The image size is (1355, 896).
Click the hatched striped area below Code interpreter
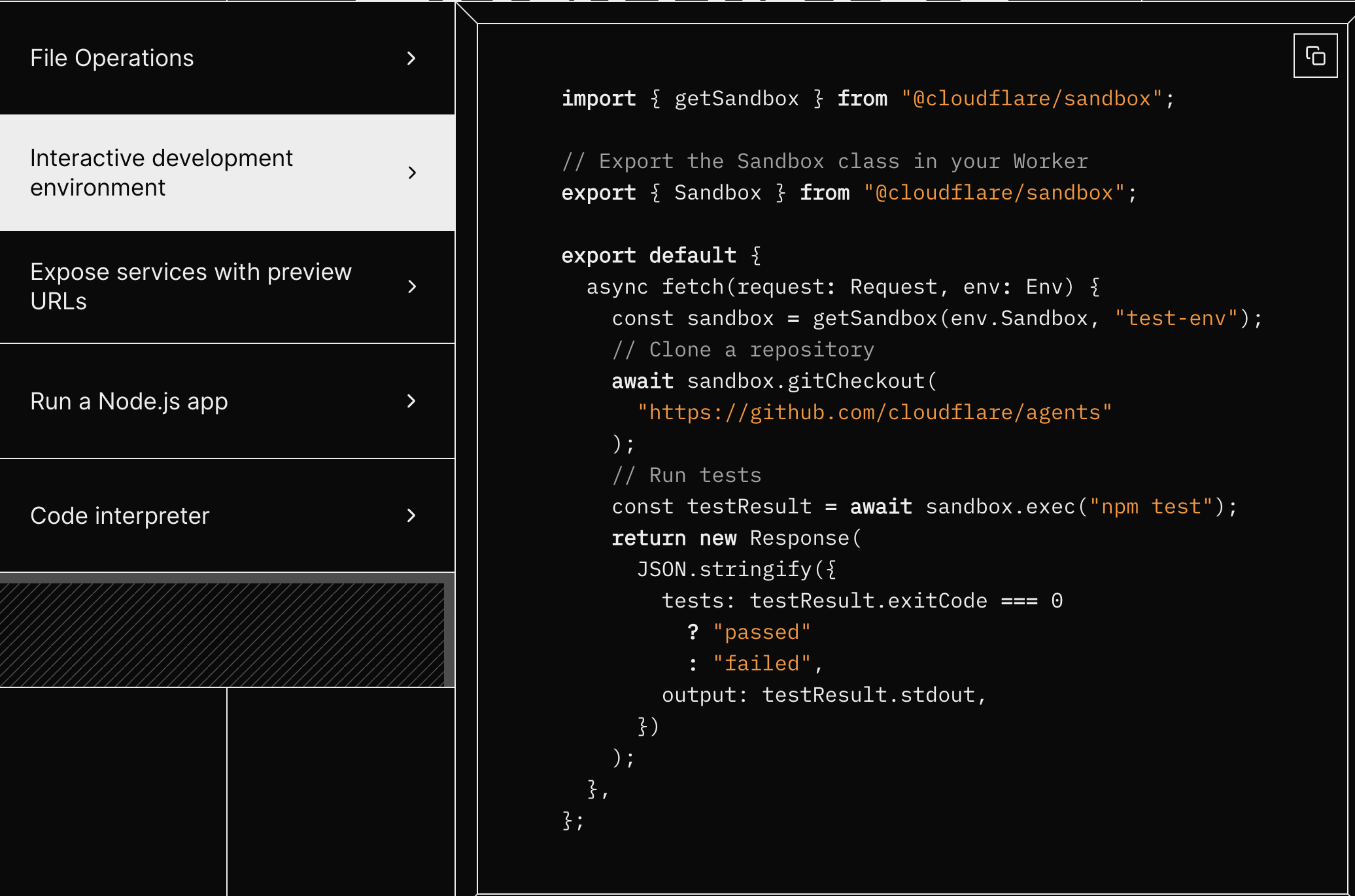(x=222, y=634)
